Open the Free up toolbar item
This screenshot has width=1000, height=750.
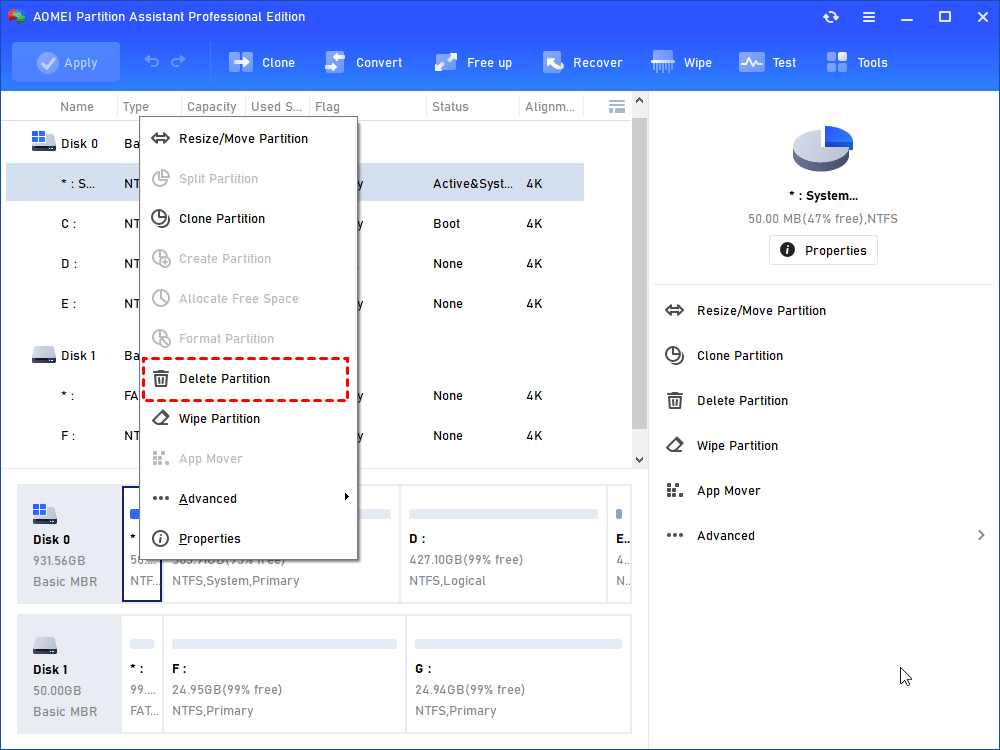coord(473,62)
